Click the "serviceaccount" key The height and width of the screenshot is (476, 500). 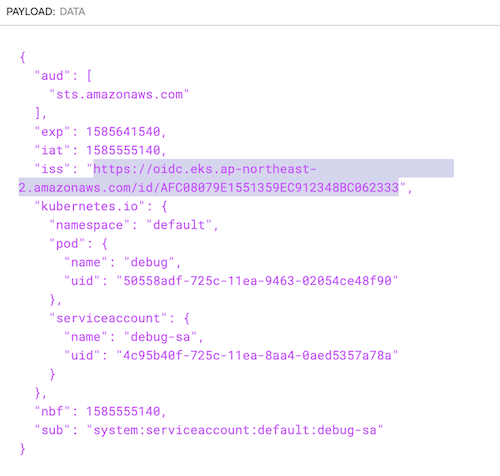coord(108,319)
